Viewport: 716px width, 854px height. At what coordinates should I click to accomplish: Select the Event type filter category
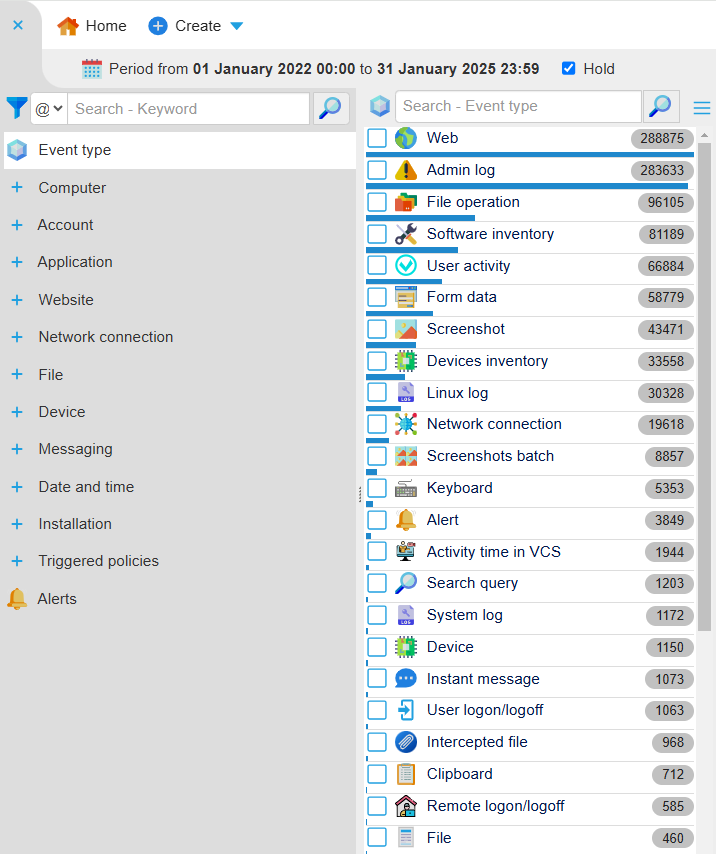75,150
